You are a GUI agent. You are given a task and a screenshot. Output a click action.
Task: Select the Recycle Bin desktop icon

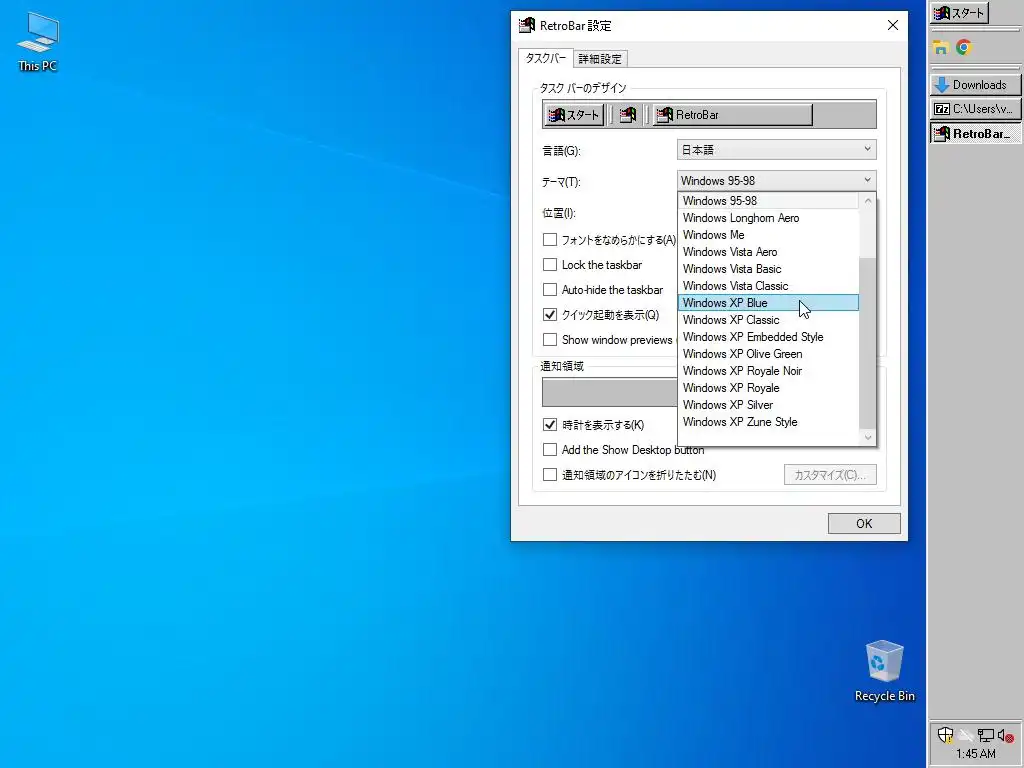885,671
